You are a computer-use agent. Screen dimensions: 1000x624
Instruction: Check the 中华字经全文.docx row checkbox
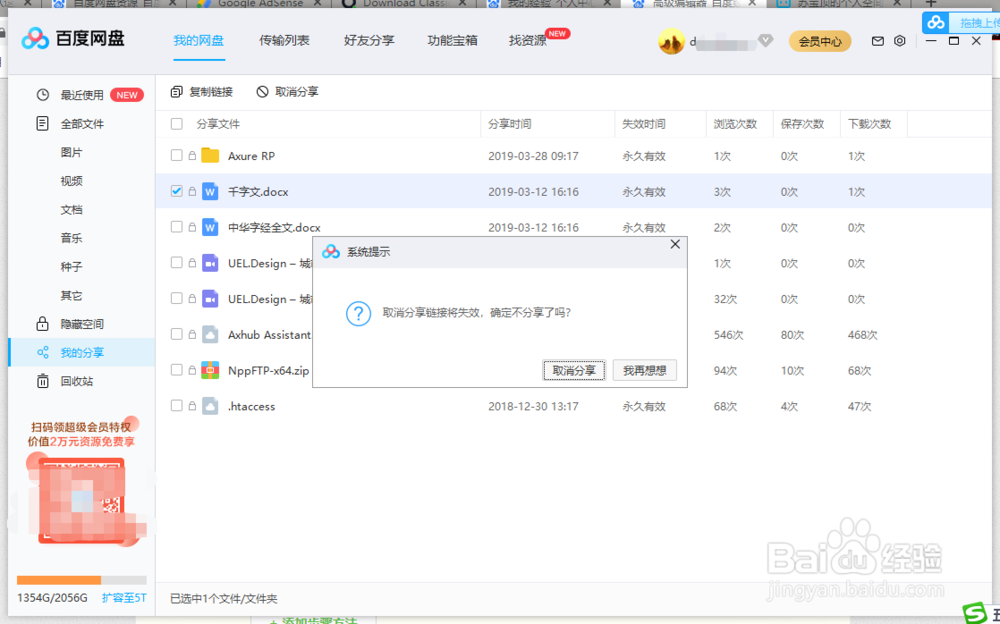pos(177,227)
